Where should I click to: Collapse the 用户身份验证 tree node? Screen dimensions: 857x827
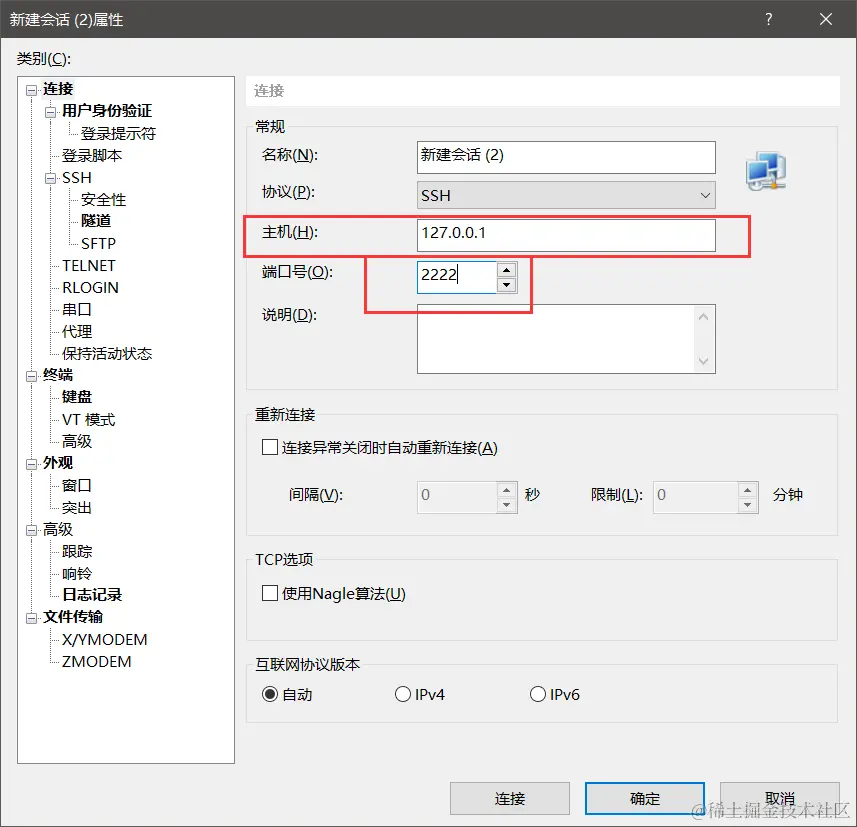click(51, 112)
